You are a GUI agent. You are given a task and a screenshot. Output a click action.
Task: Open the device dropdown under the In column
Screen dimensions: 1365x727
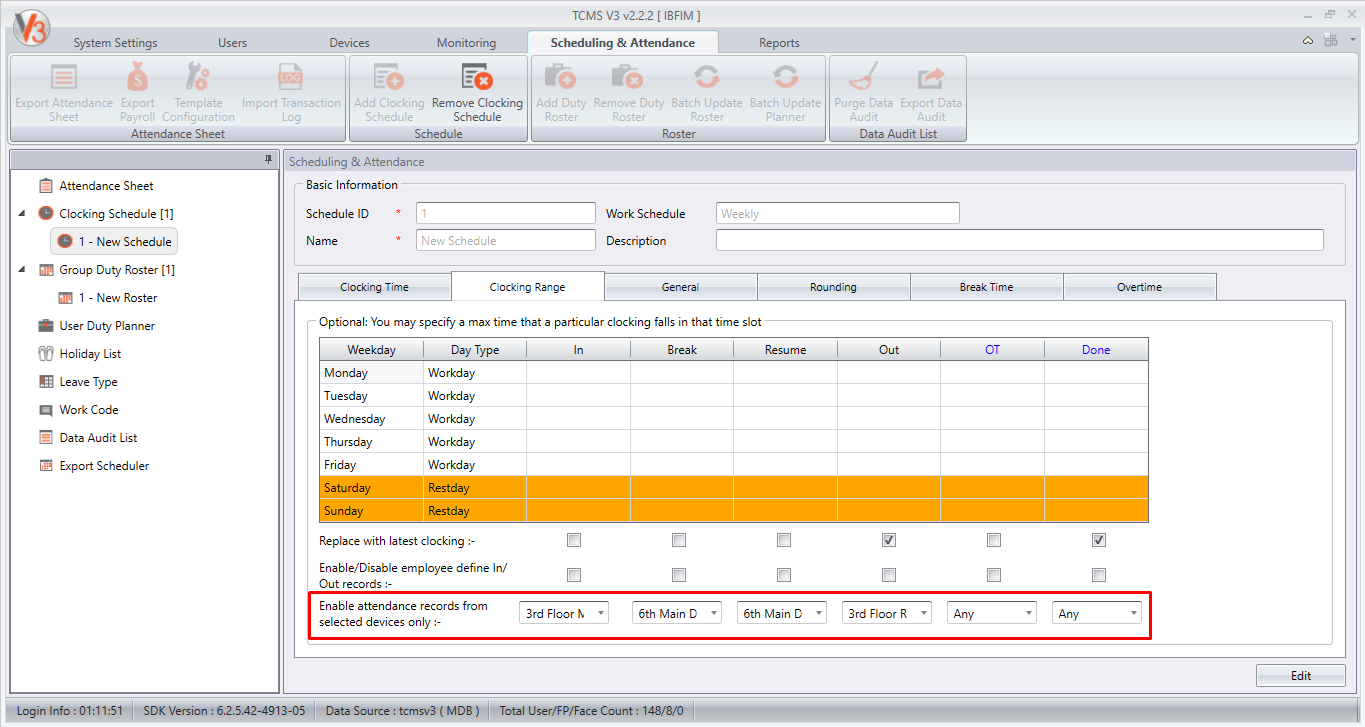(564, 613)
